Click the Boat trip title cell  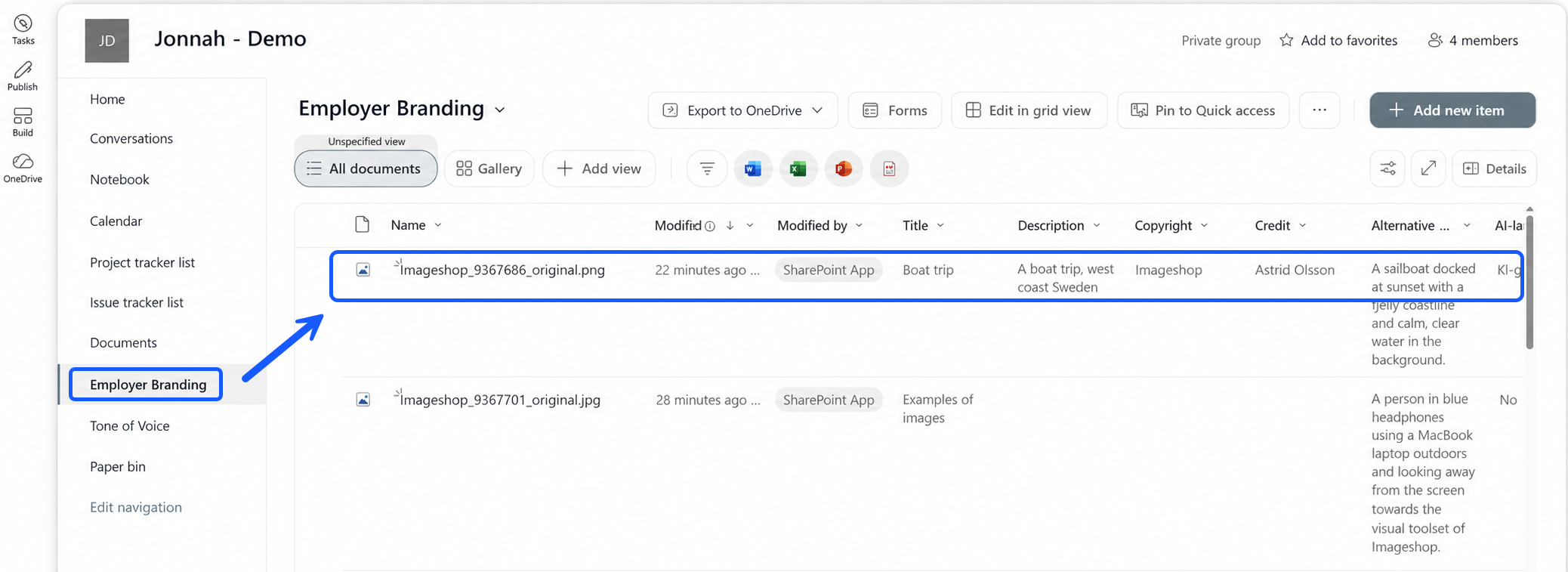pyautogui.click(x=928, y=270)
